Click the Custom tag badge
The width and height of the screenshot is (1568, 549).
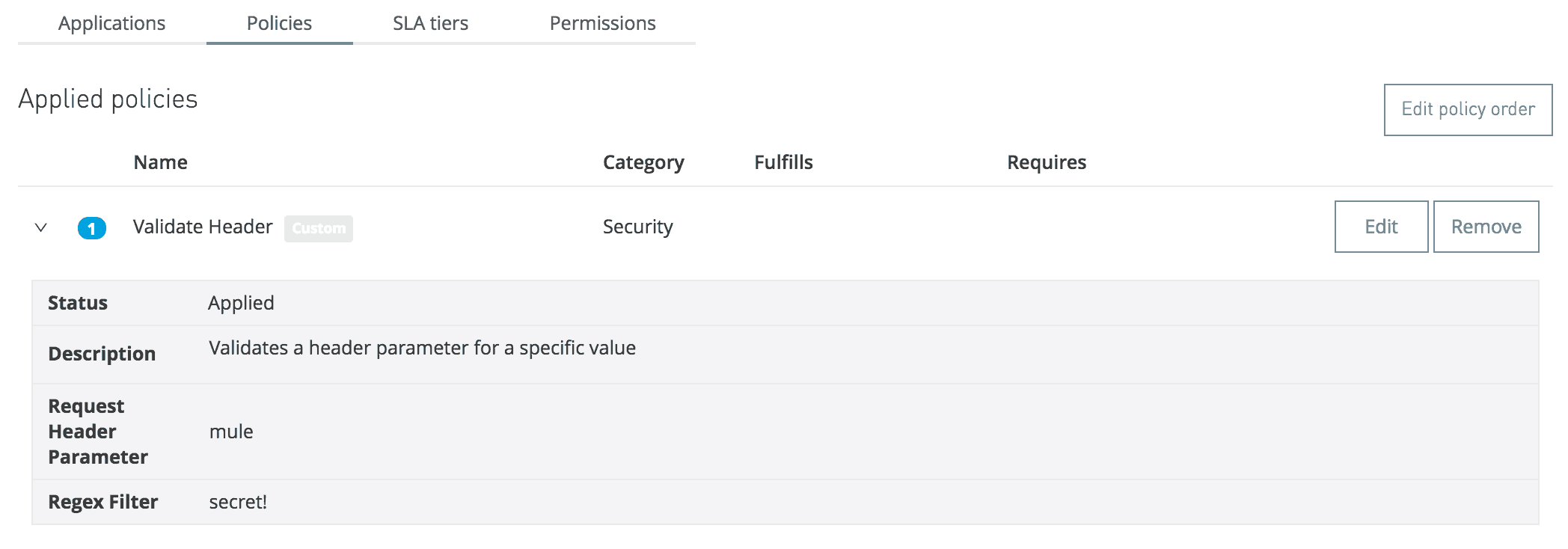tap(319, 228)
